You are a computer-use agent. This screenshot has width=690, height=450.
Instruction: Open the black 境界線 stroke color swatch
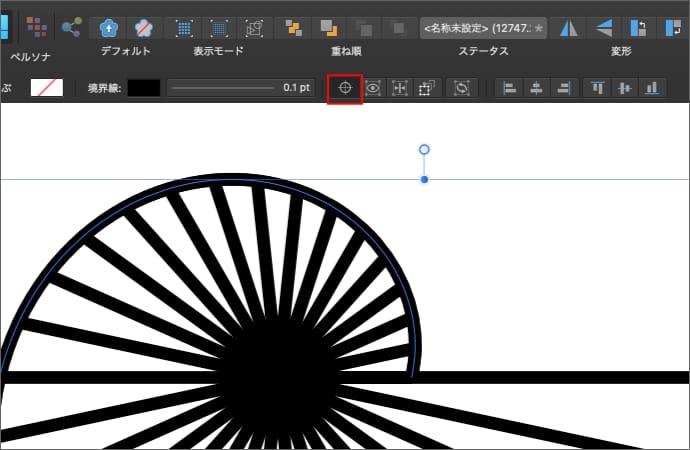(144, 88)
